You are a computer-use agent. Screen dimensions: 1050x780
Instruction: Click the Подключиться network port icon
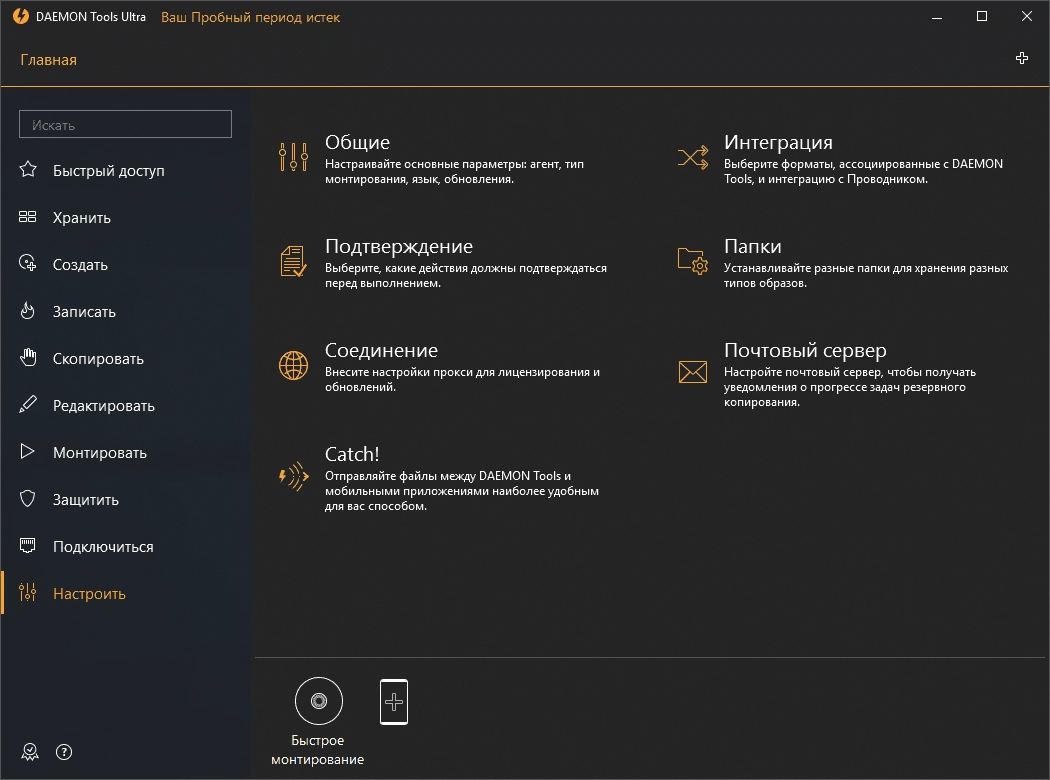point(27,545)
